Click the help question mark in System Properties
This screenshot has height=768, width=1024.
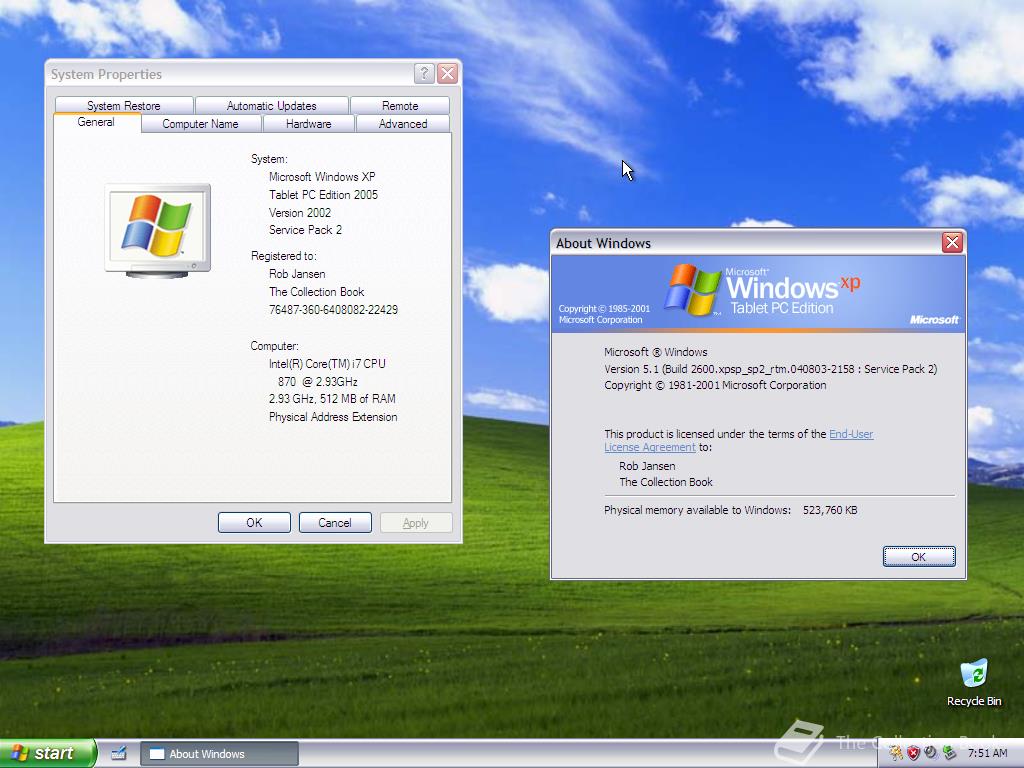pos(423,73)
